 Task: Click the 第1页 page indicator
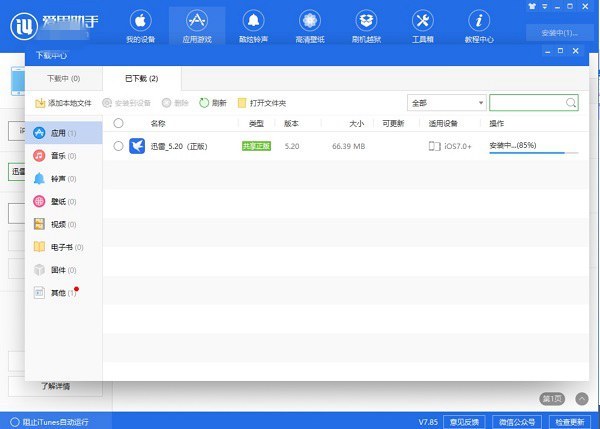552,399
